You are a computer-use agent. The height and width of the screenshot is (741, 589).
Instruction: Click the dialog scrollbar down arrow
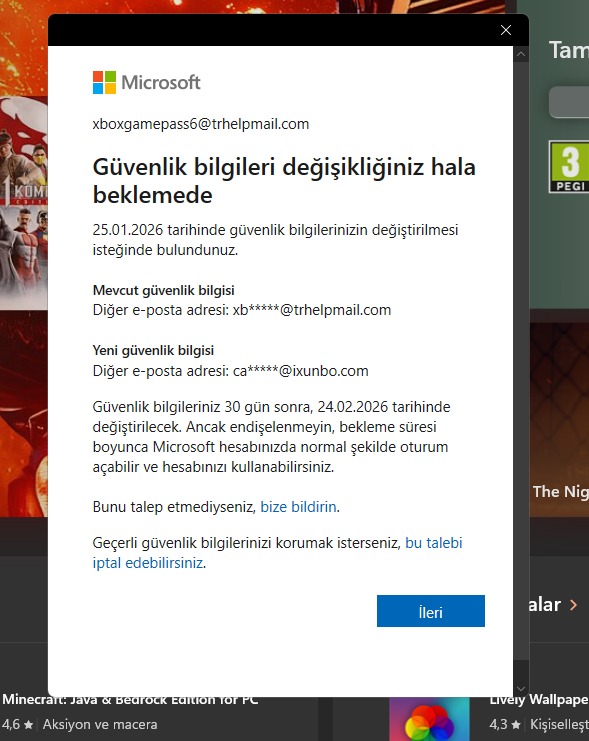521,689
